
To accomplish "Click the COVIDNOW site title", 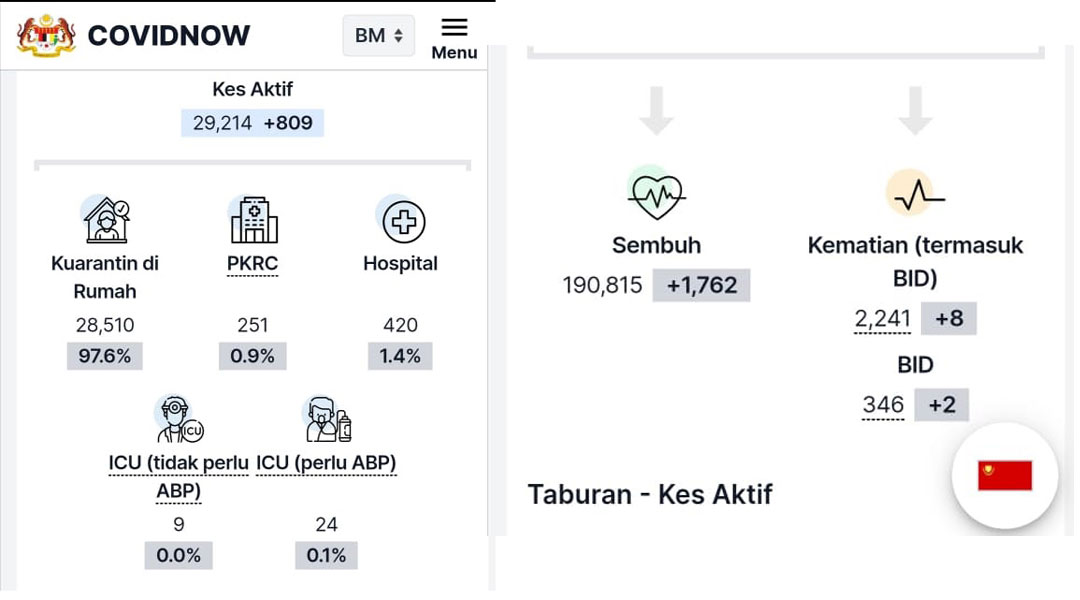I will click(169, 36).
